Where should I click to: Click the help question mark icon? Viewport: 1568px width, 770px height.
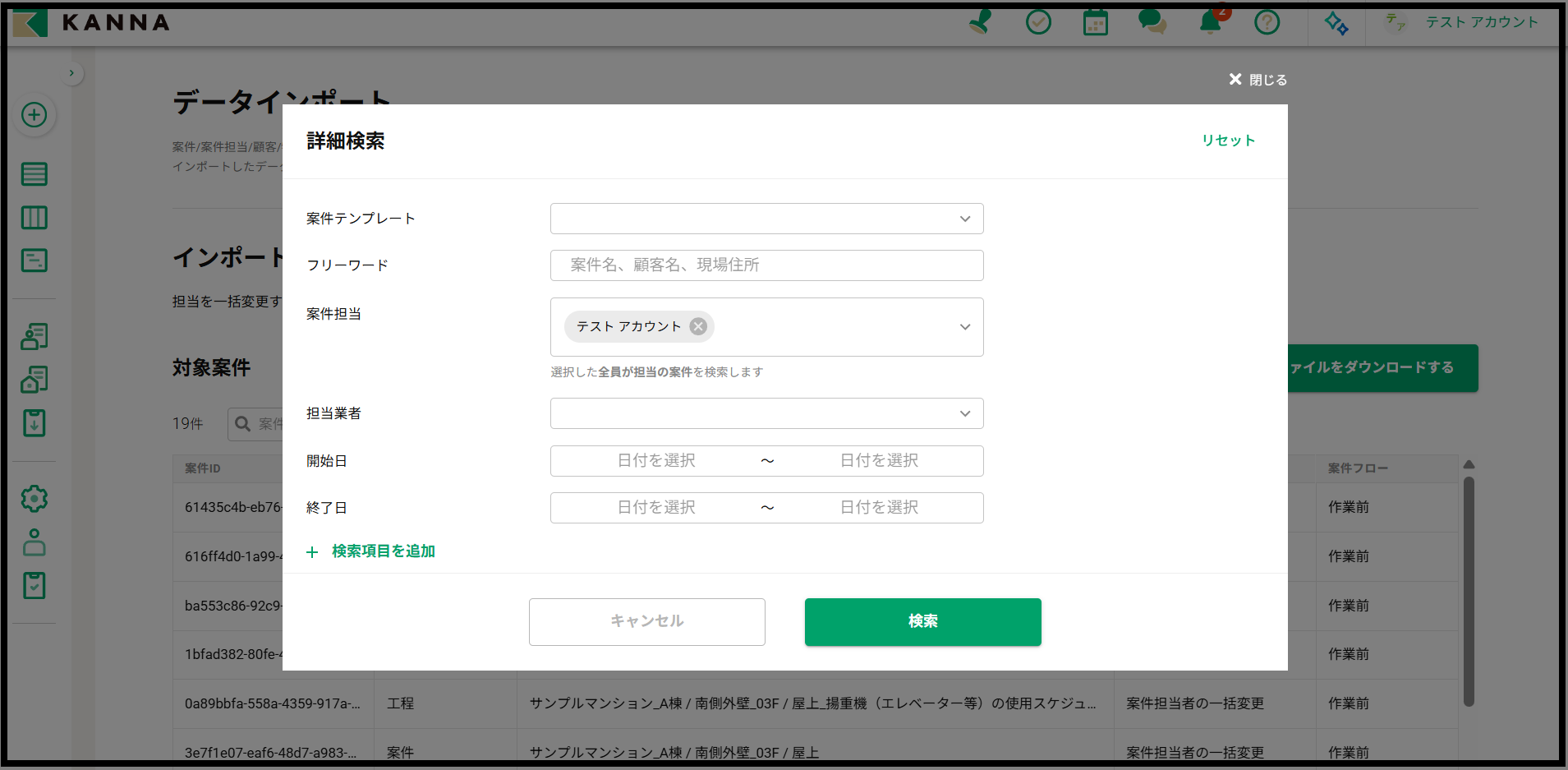pyautogui.click(x=1267, y=22)
